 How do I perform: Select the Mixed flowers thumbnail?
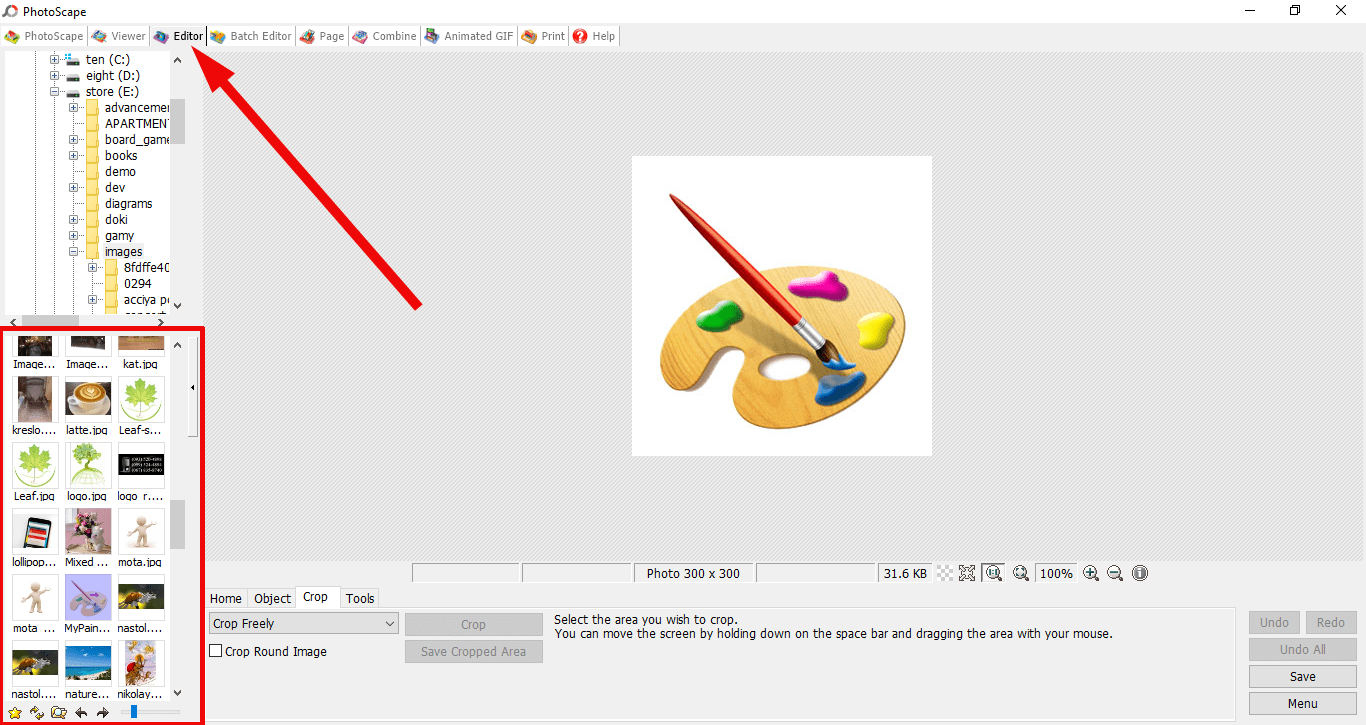coord(88,532)
